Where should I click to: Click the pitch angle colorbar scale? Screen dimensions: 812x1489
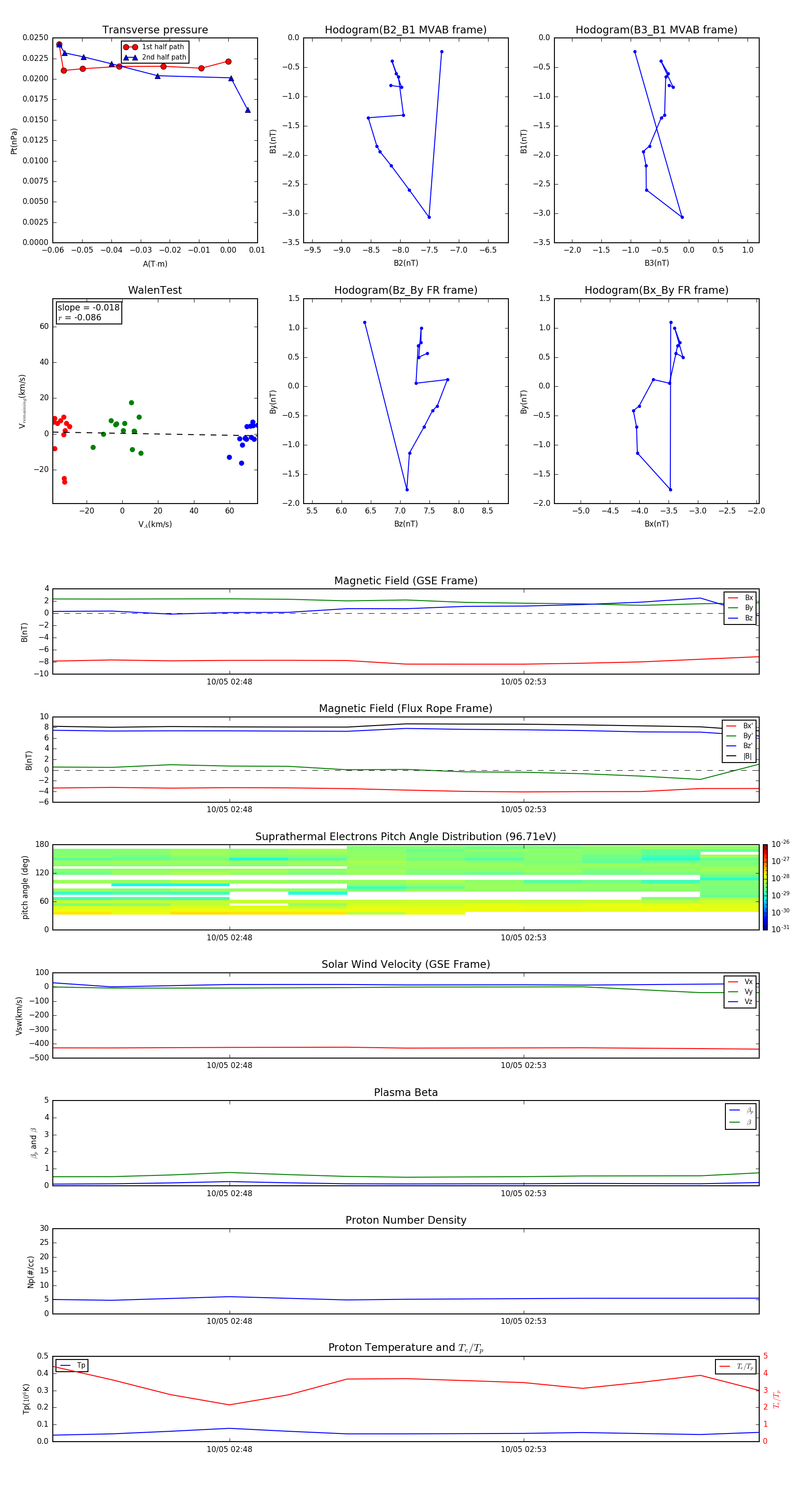(x=765, y=887)
